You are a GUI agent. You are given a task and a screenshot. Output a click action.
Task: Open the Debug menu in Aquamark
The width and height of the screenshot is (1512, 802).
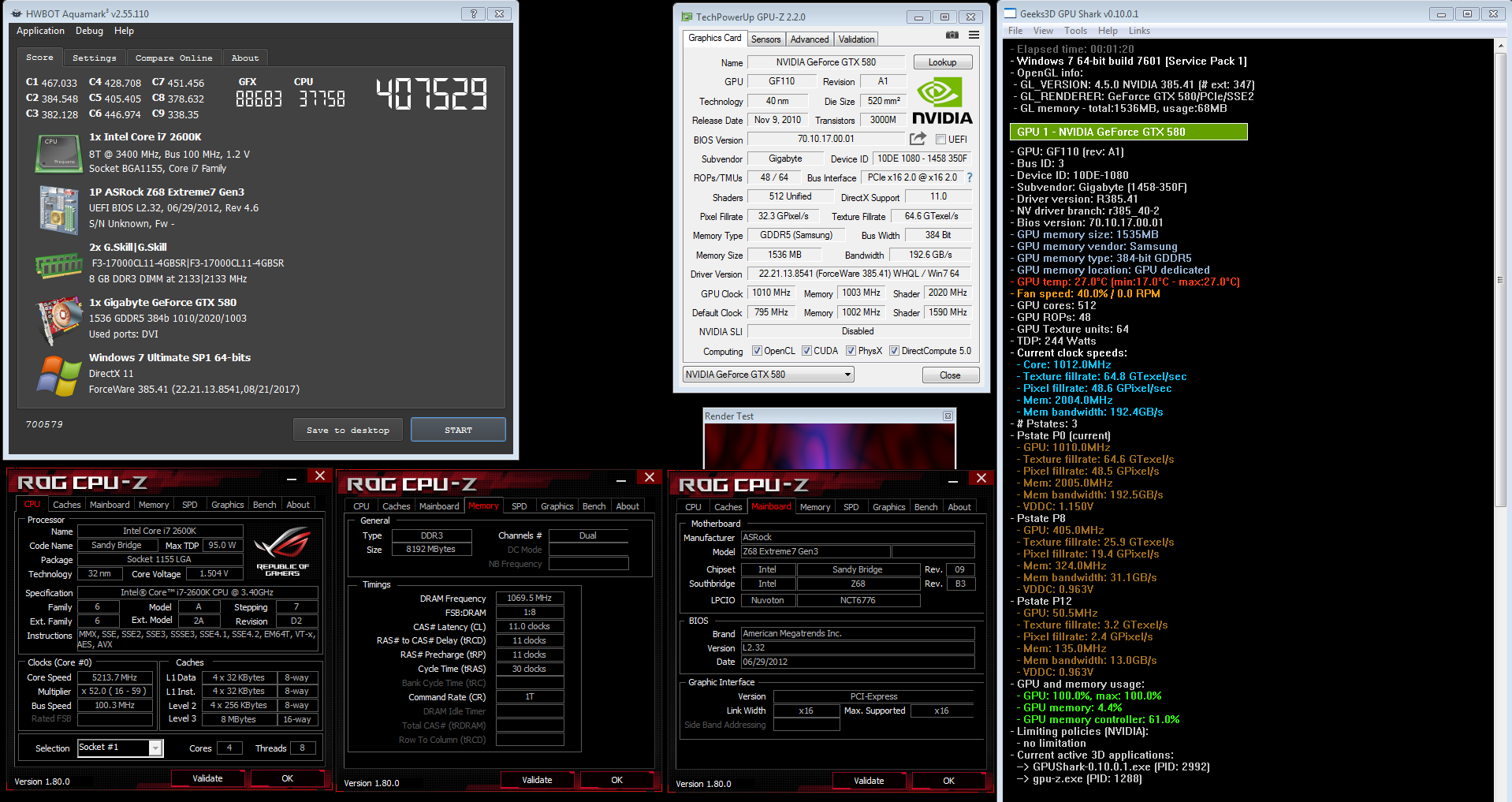click(89, 31)
